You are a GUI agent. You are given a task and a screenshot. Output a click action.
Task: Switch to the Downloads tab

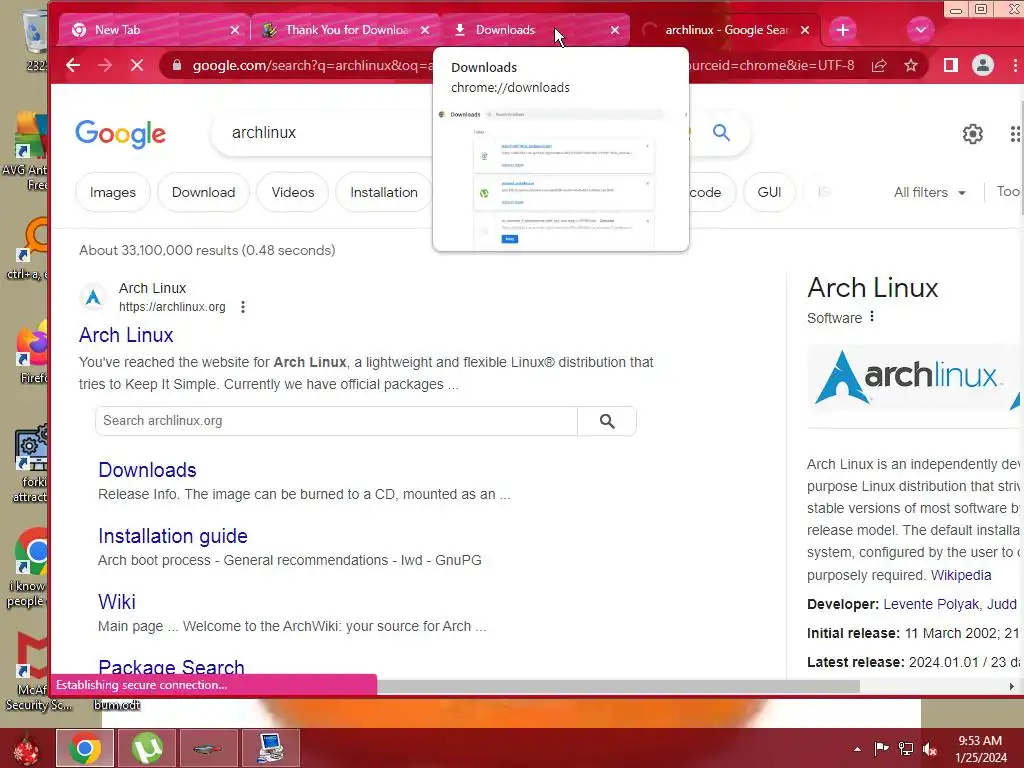[x=536, y=30]
